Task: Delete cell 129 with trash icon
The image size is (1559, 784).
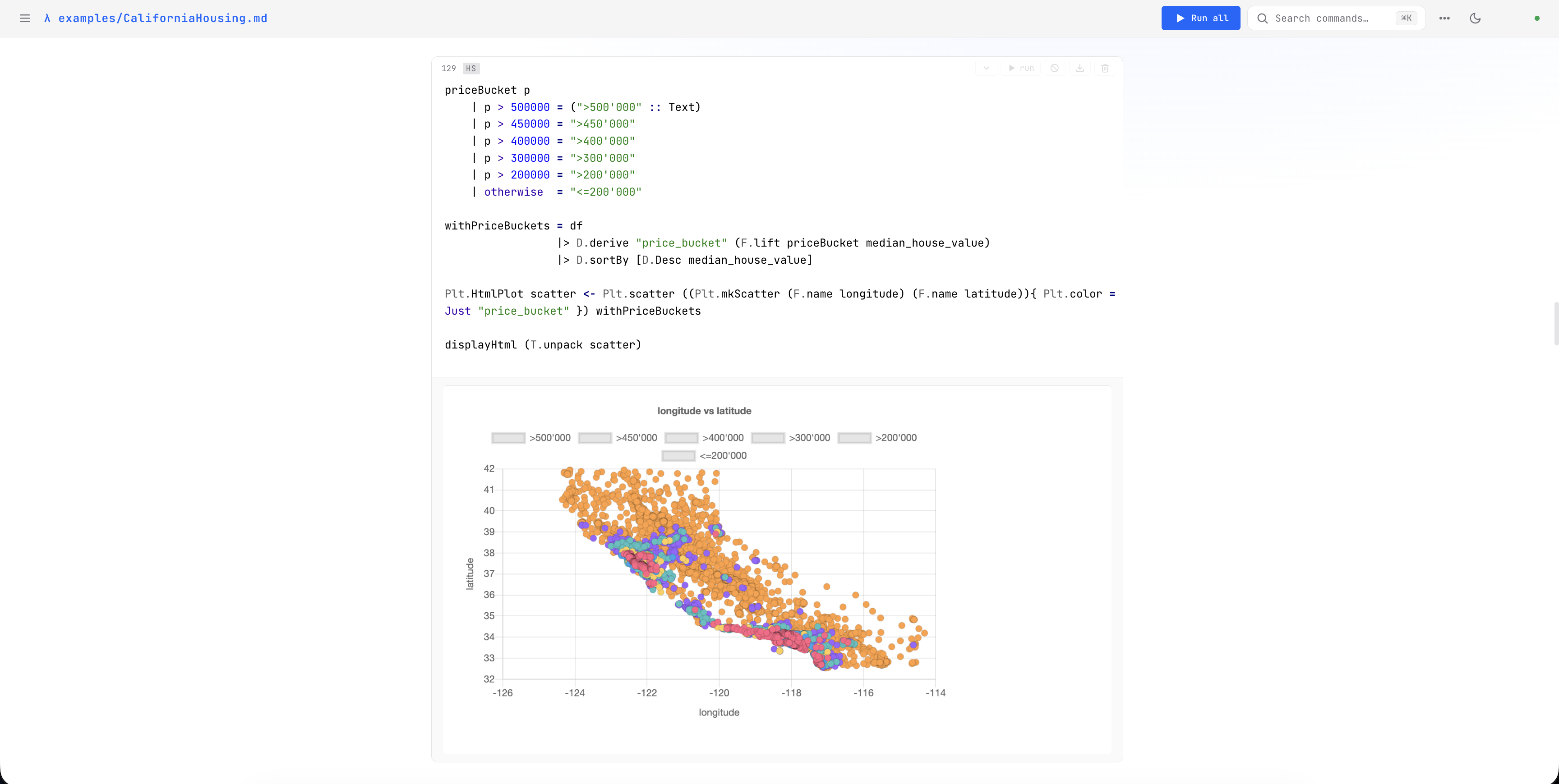Action: [1105, 69]
